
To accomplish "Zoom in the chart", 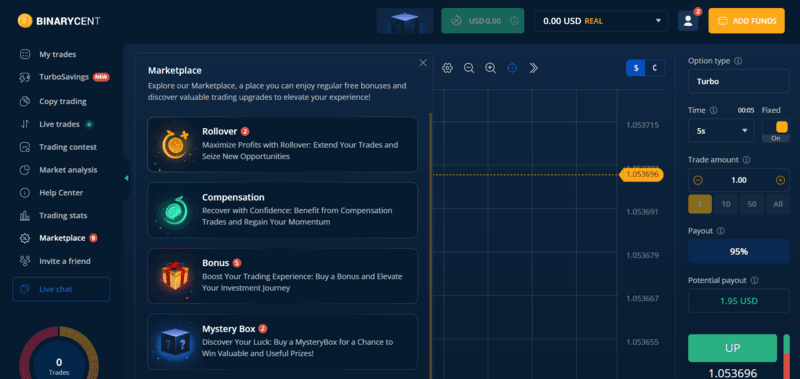I will 490,68.
